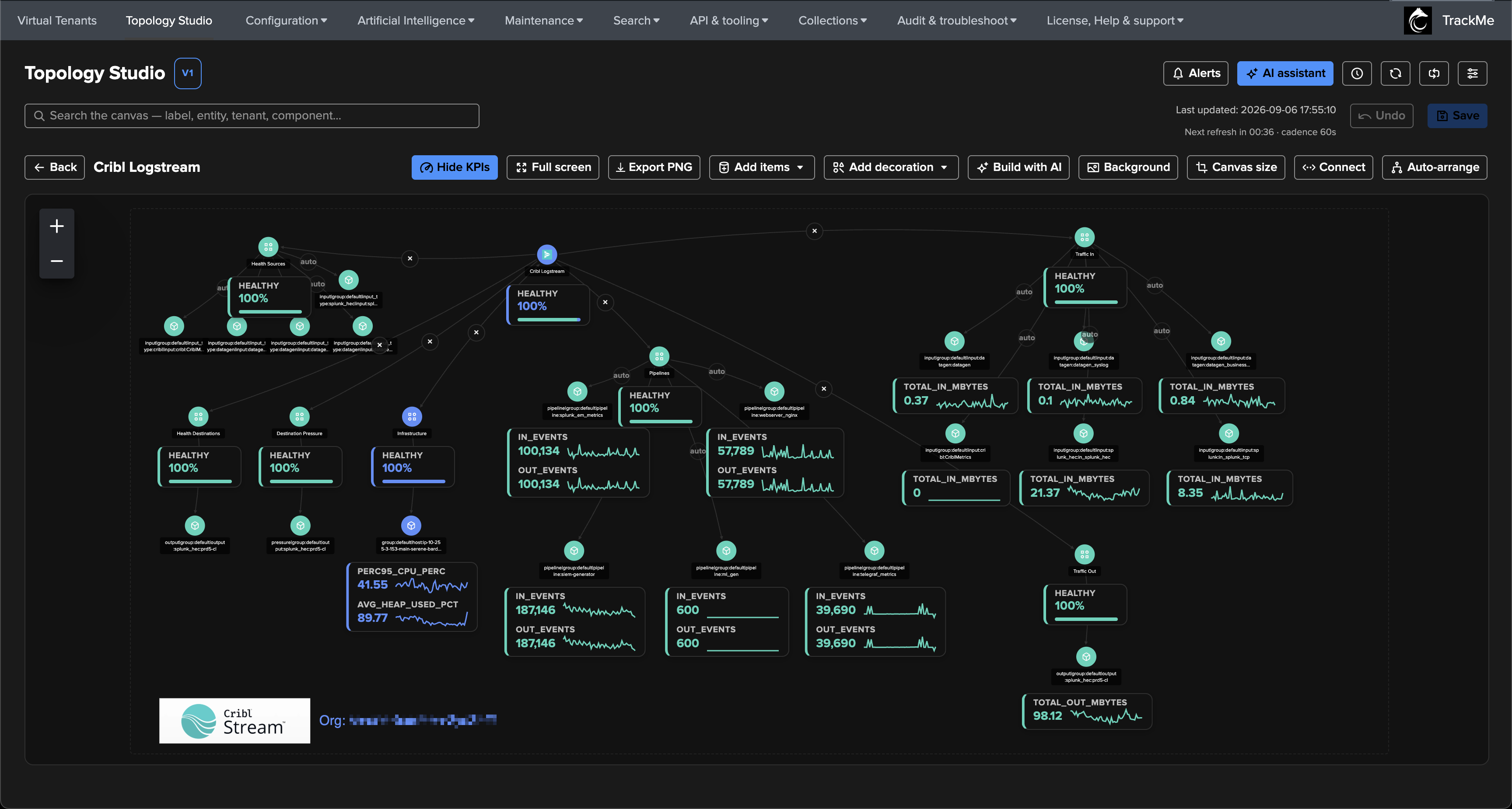Expand the Maintenance menu
1512x809 pixels.
tap(543, 21)
